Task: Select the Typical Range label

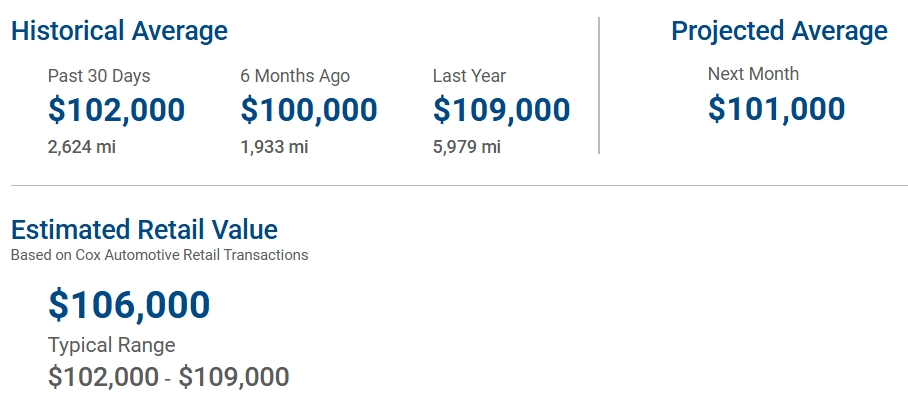Action: [112, 345]
